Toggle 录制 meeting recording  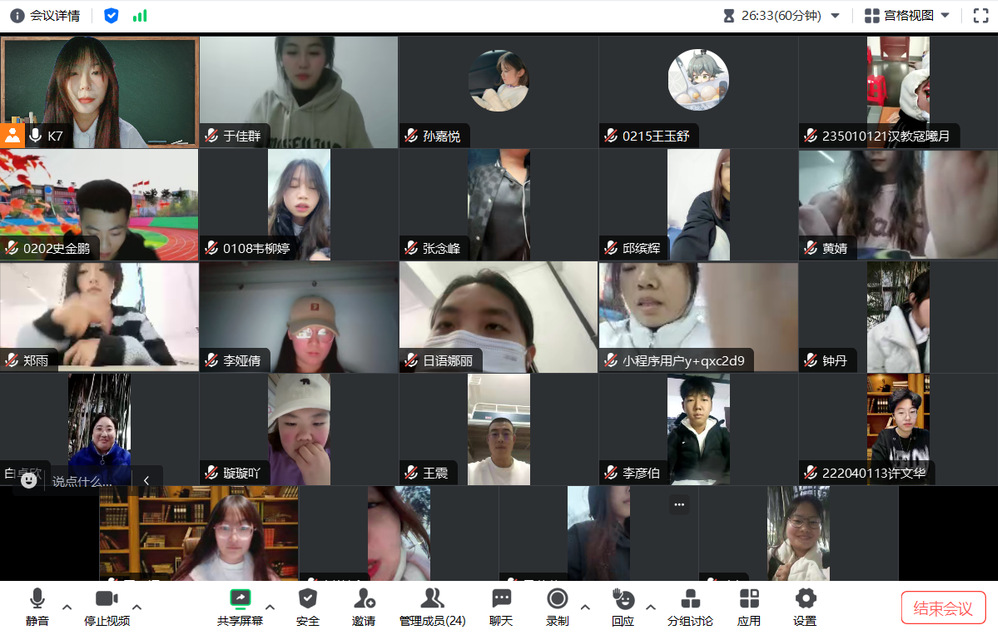pyautogui.click(x=557, y=607)
